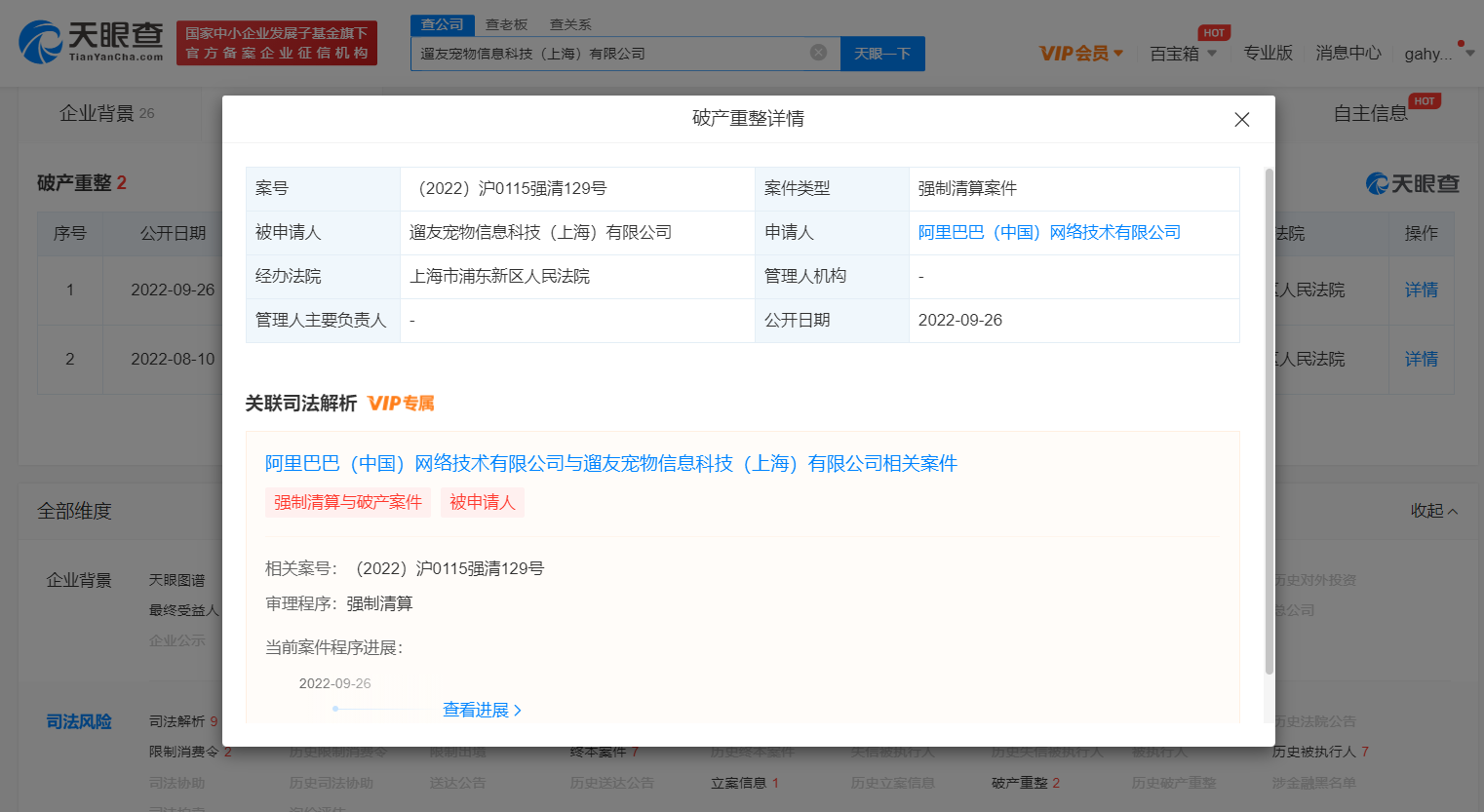Switch to the 自主信息 tab

pos(1371,113)
